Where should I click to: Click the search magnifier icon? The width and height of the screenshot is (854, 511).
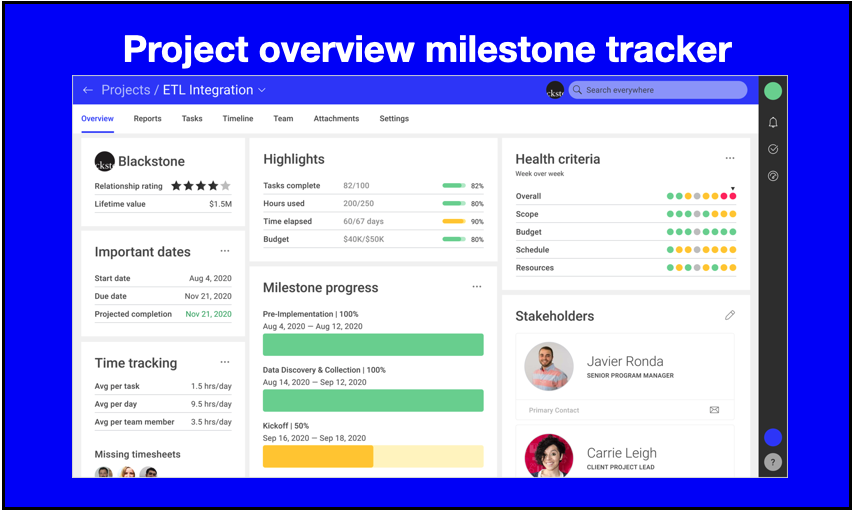coord(577,90)
